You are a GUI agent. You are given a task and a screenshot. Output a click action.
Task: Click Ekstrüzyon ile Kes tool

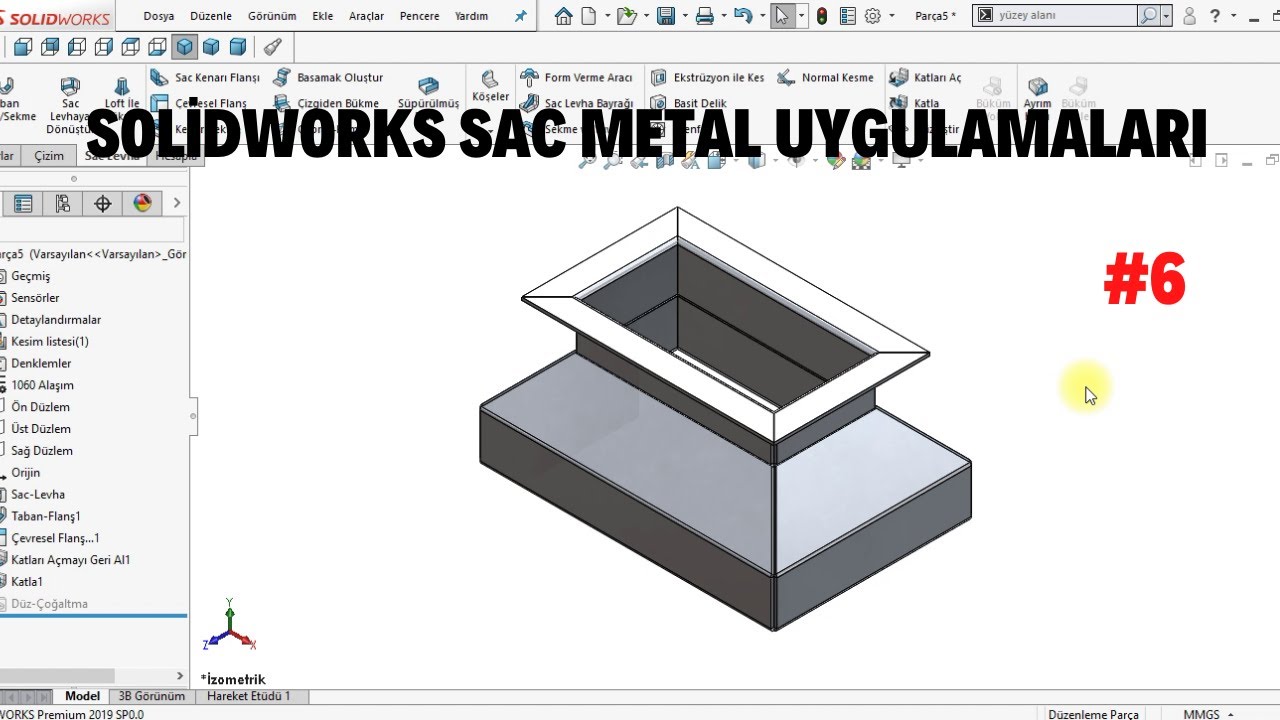coord(707,77)
